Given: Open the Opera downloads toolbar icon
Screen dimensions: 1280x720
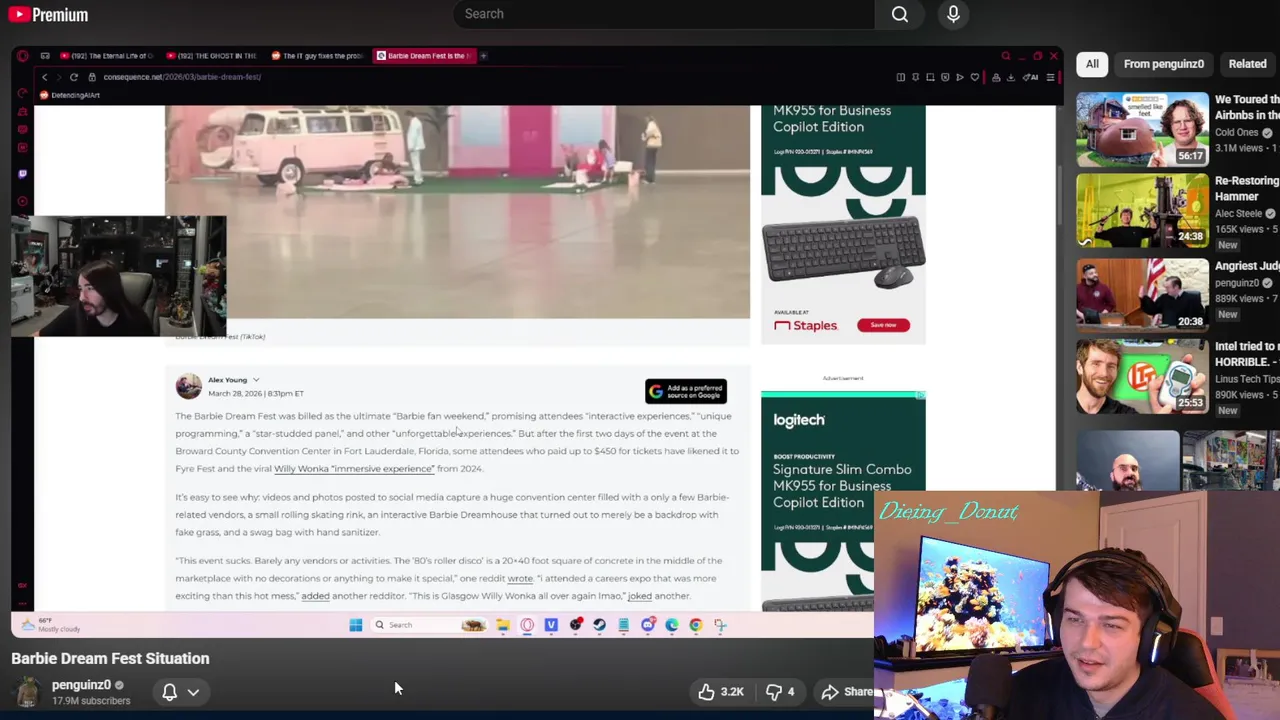Looking at the screenshot, I should [1011, 77].
